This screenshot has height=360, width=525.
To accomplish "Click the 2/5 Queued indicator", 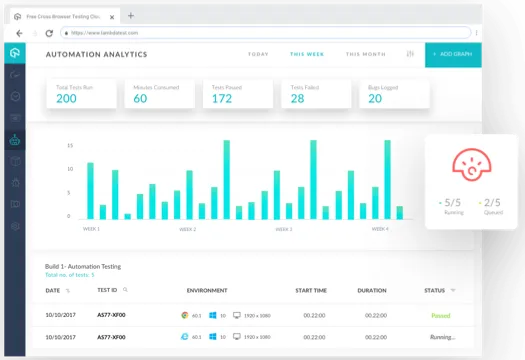I will pyautogui.click(x=491, y=206).
